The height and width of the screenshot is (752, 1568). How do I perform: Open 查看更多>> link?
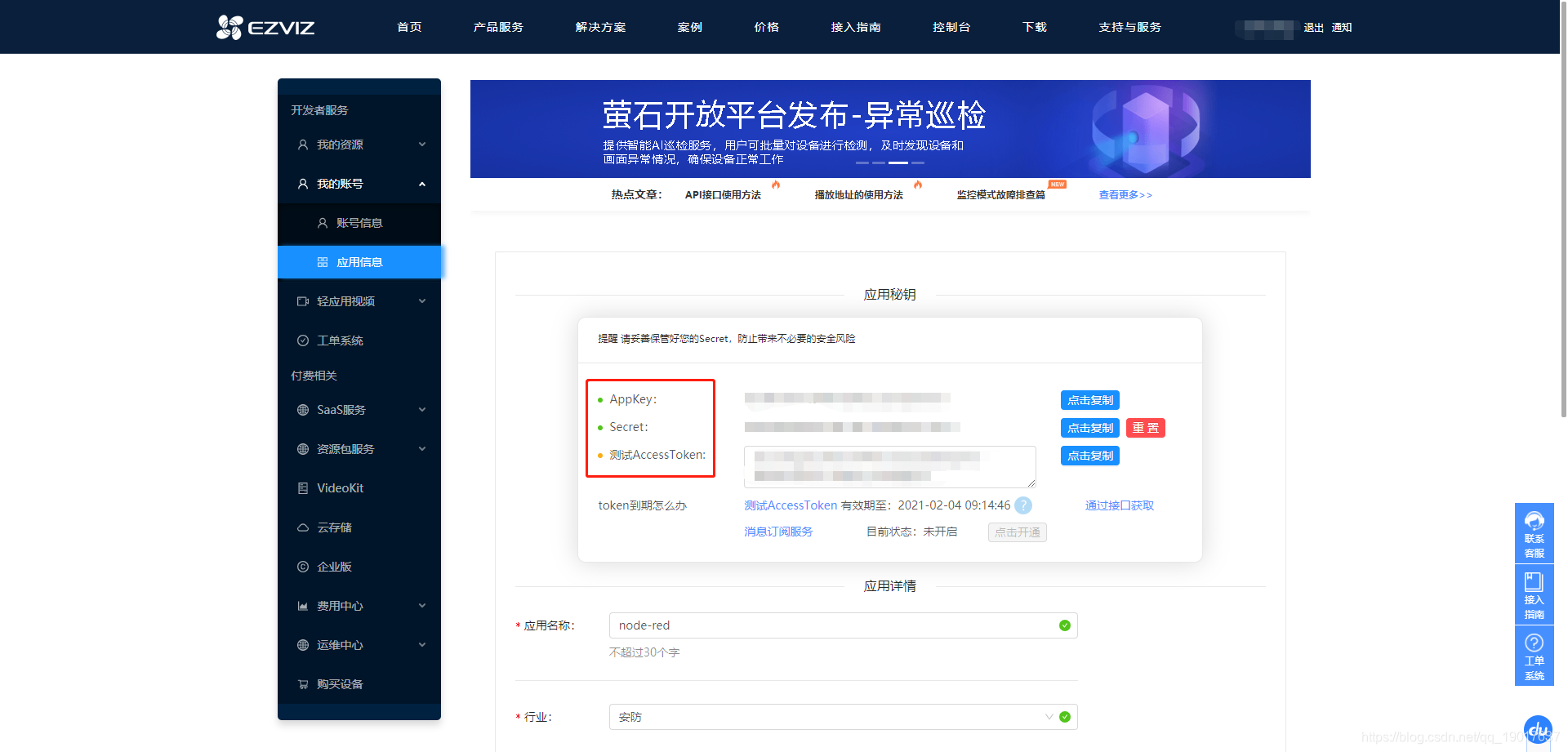click(1125, 194)
